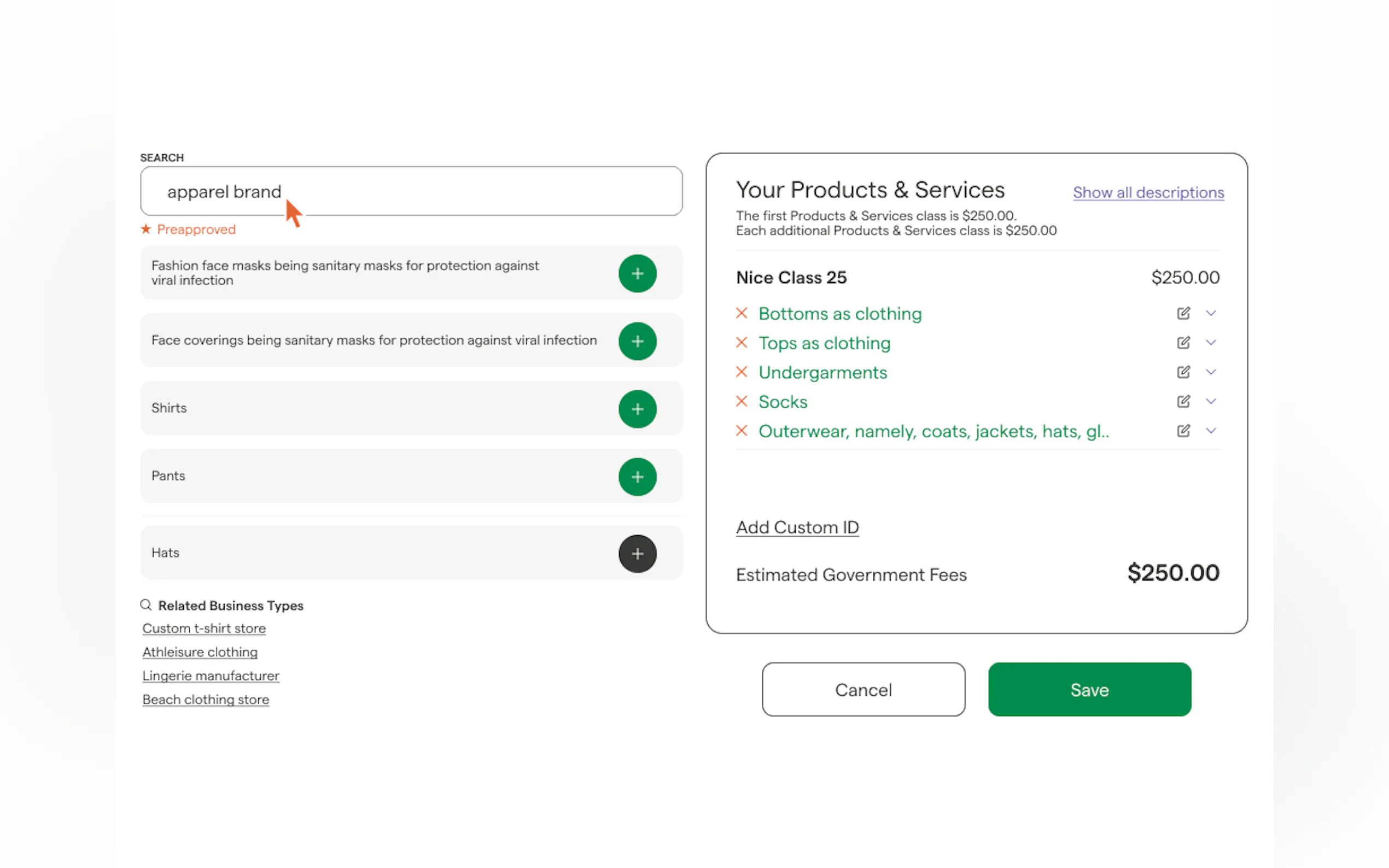This screenshot has height=868, width=1389.
Task: Expand the Outerwear description chevron
Action: (1210, 431)
